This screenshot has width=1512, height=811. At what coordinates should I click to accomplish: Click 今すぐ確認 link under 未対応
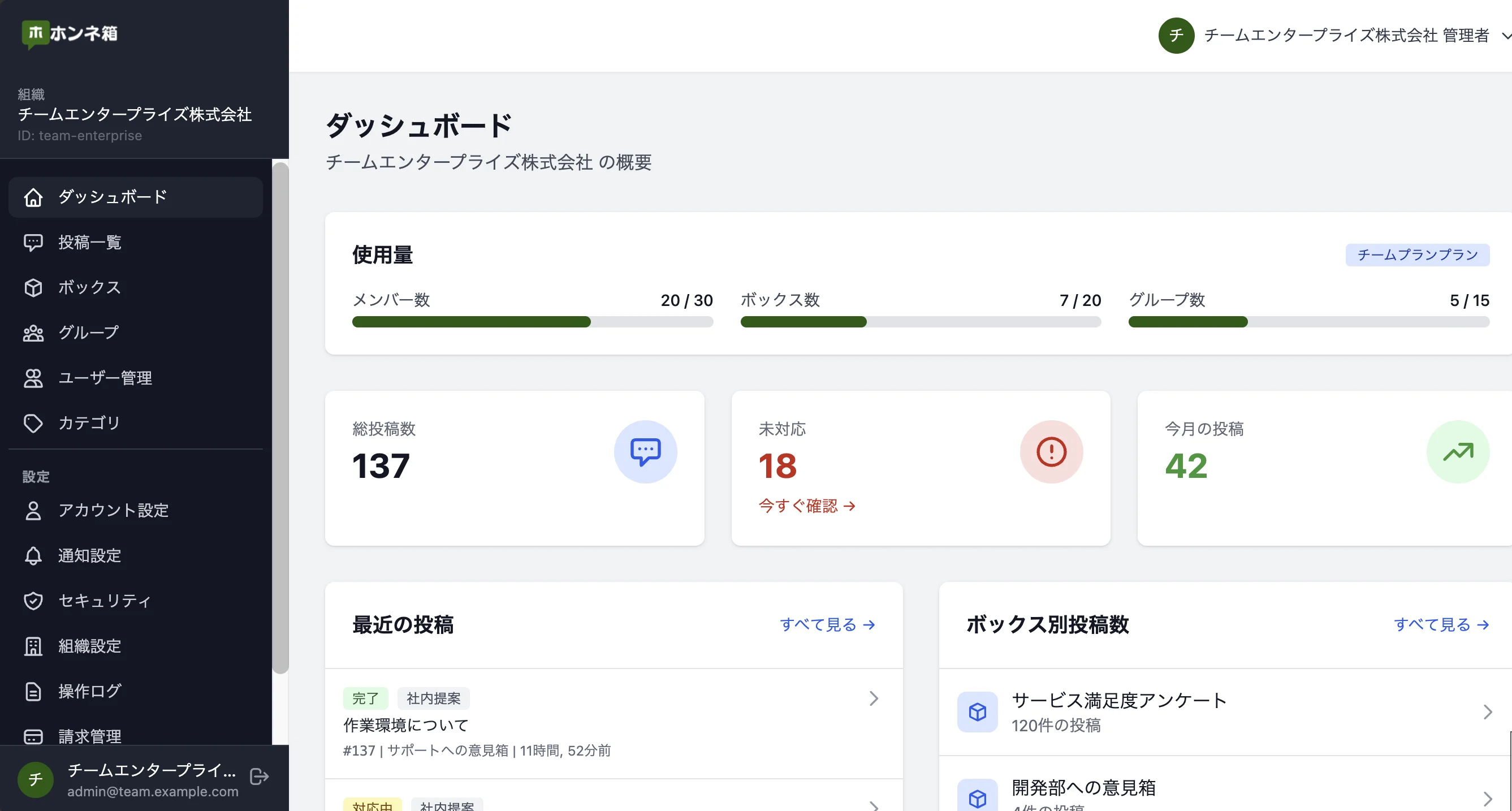click(x=806, y=506)
